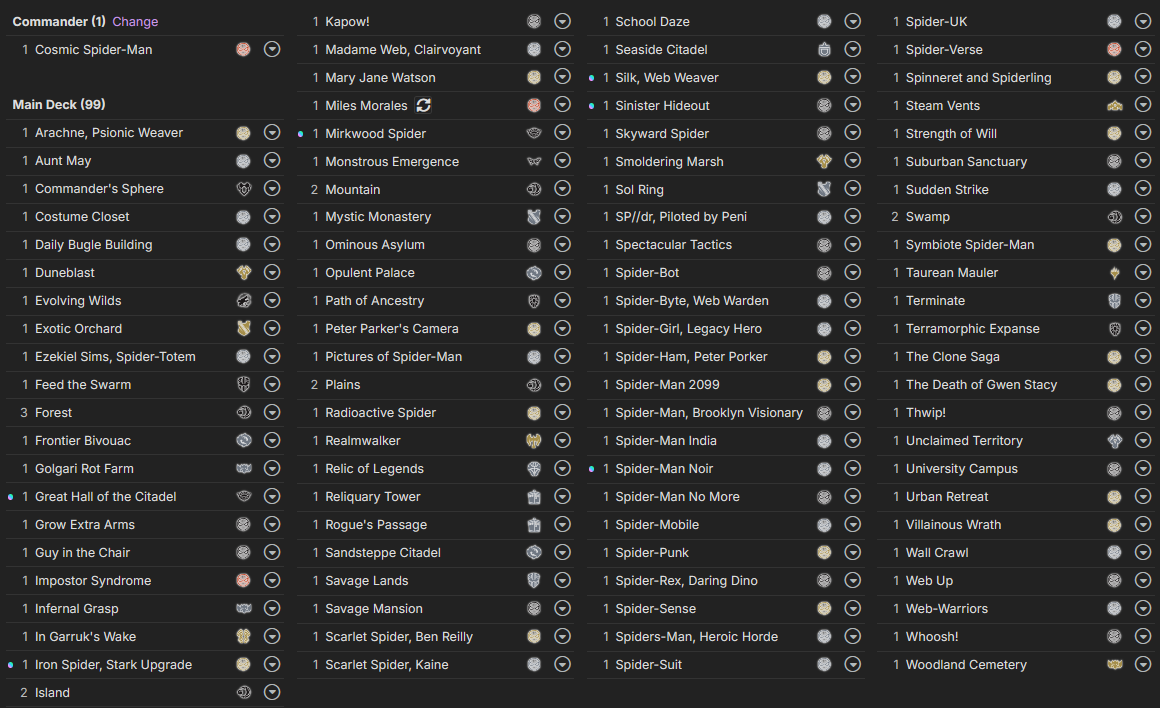This screenshot has width=1160, height=708.
Task: Select the Spiders-Man, Heroic Horde card
Action: (x=696, y=636)
